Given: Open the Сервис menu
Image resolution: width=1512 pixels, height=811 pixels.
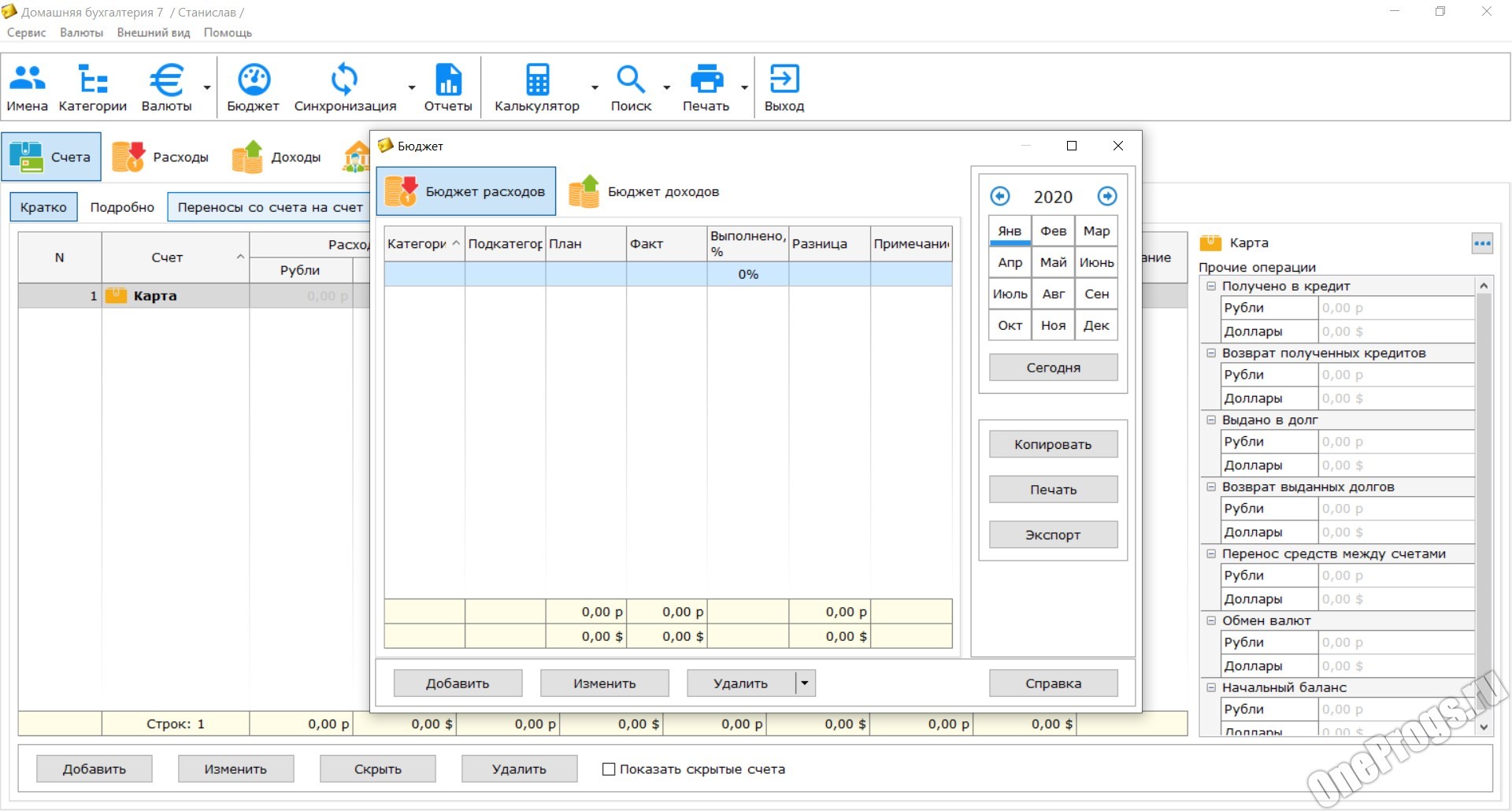Looking at the screenshot, I should pyautogui.click(x=27, y=32).
